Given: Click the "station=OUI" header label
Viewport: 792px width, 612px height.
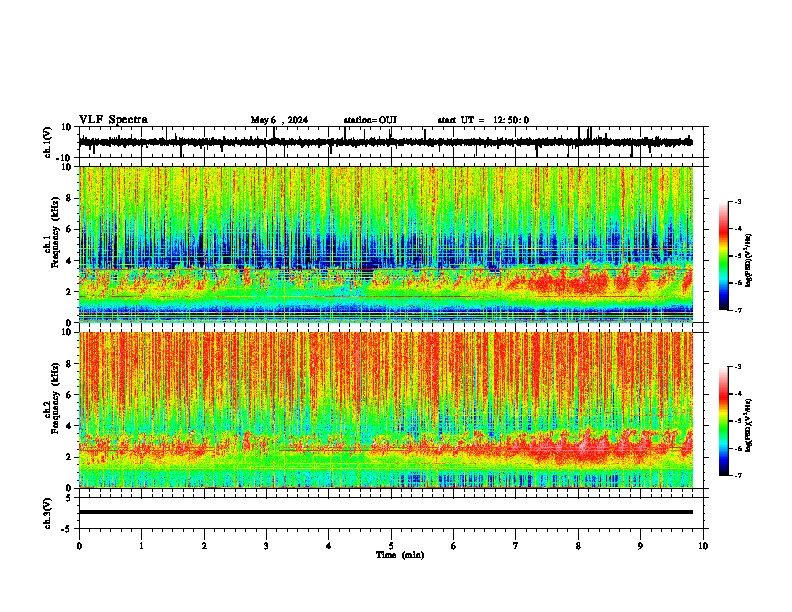Looking at the screenshot, I should (370, 120).
